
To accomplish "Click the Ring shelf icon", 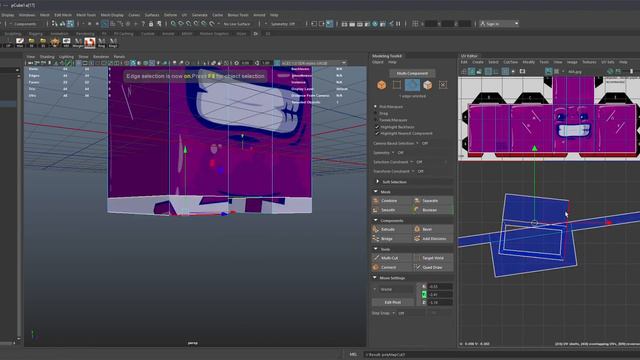I will (101, 42).
